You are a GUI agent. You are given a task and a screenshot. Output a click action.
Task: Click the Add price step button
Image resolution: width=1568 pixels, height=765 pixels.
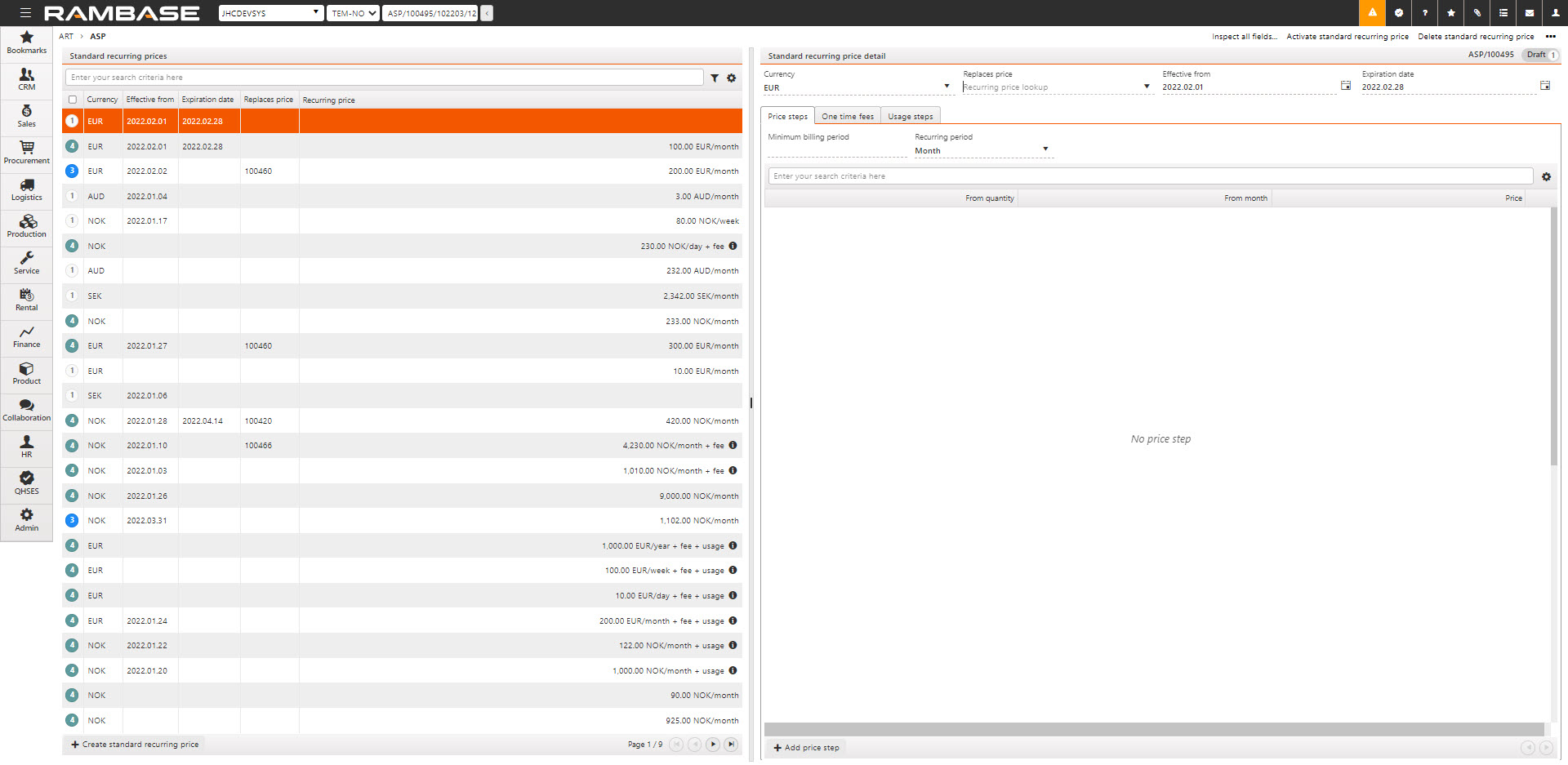click(x=806, y=748)
